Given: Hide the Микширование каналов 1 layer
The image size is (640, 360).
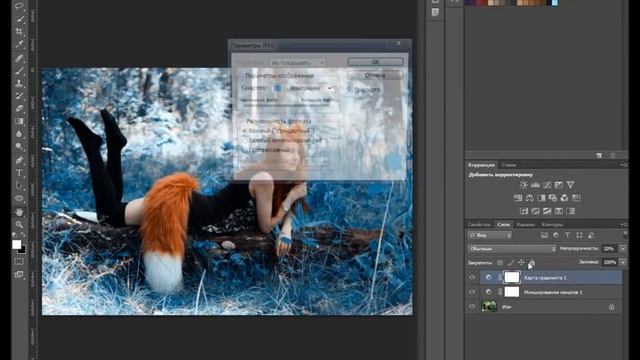Looking at the screenshot, I should click(x=472, y=292).
